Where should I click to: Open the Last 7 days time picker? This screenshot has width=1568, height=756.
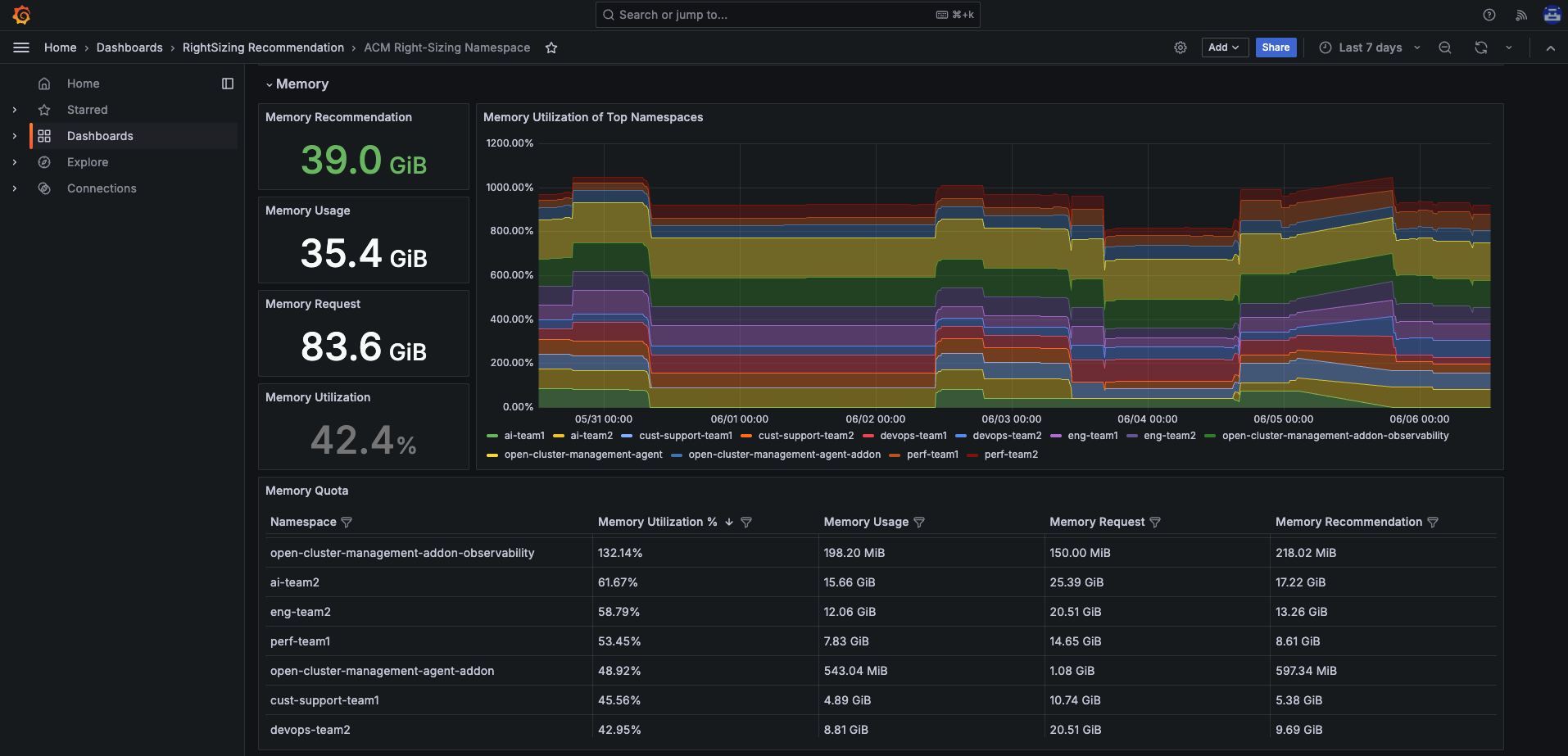click(x=1369, y=48)
